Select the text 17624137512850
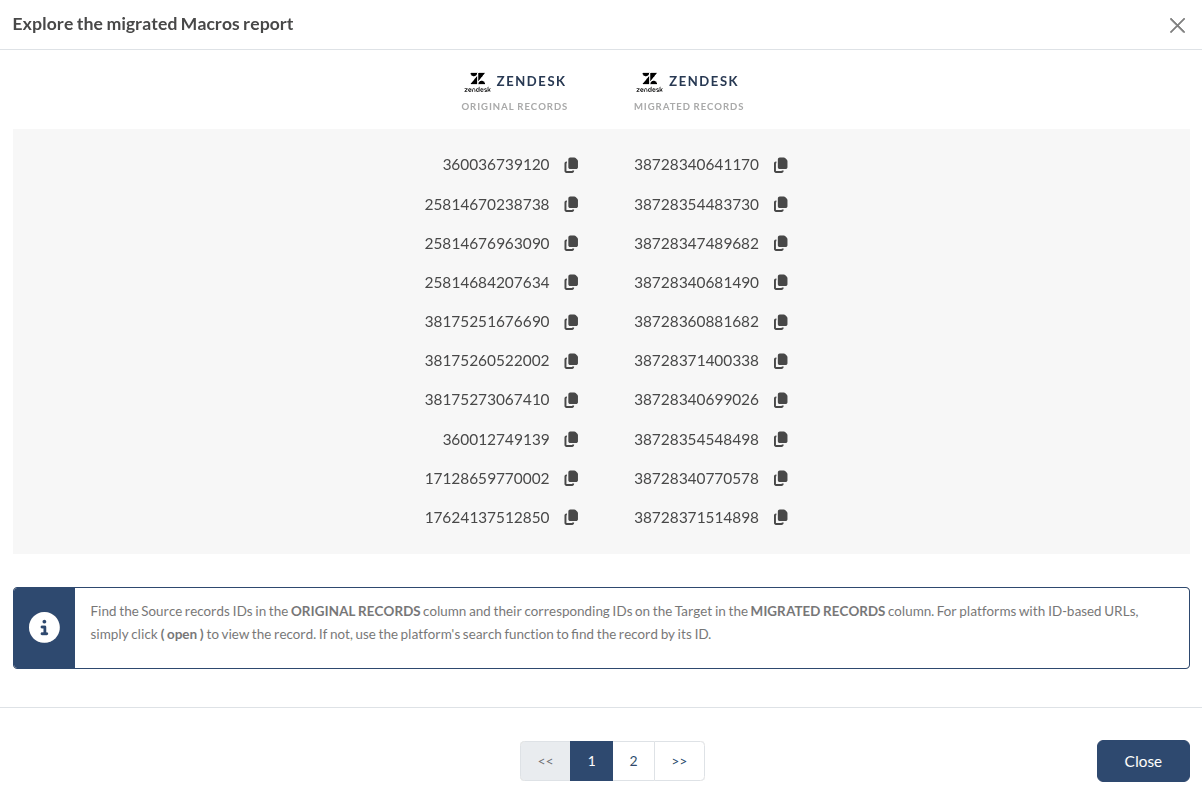Viewport: 1202px width, 807px height. click(x=487, y=518)
